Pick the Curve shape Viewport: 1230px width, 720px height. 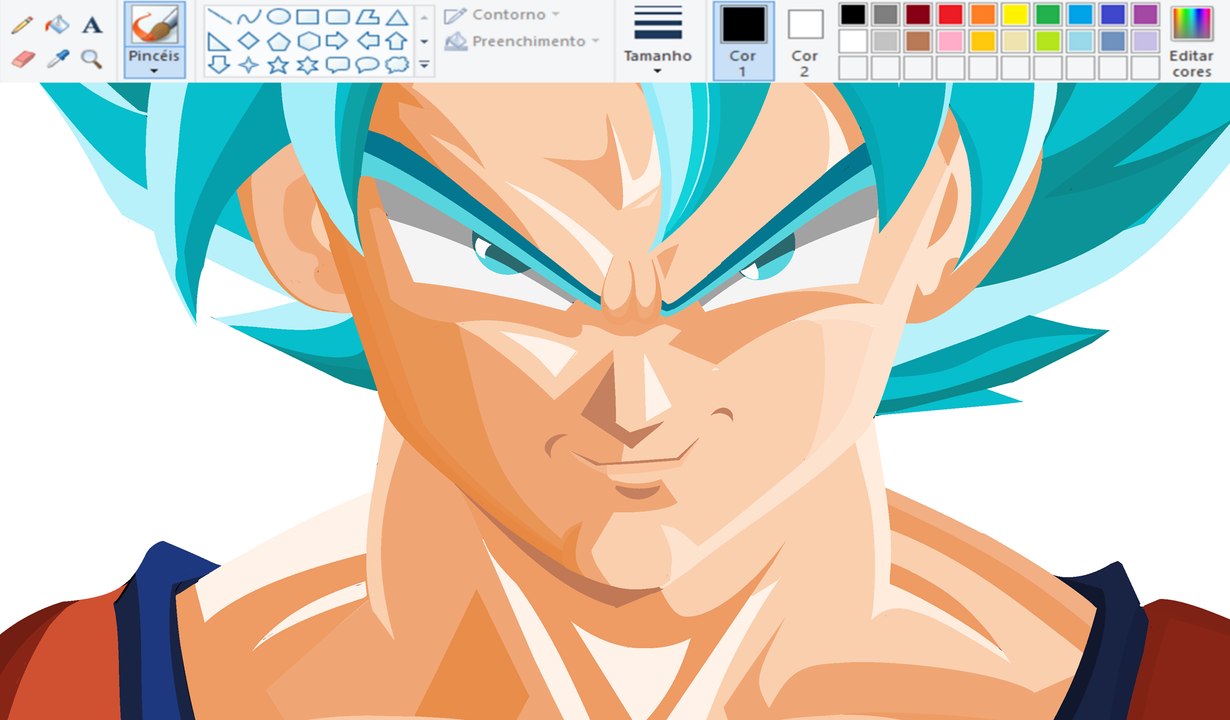point(249,17)
